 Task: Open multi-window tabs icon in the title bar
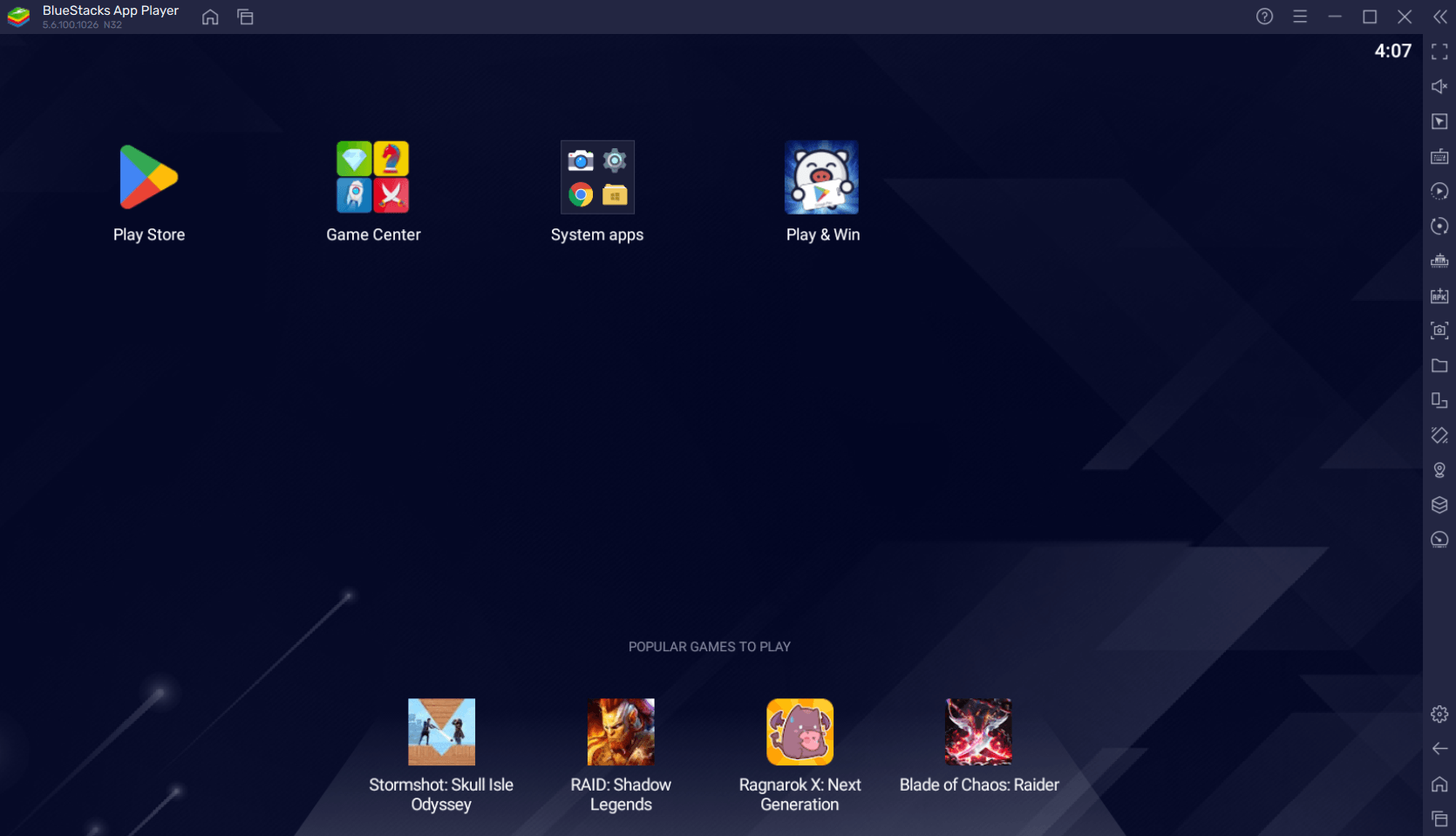246,17
